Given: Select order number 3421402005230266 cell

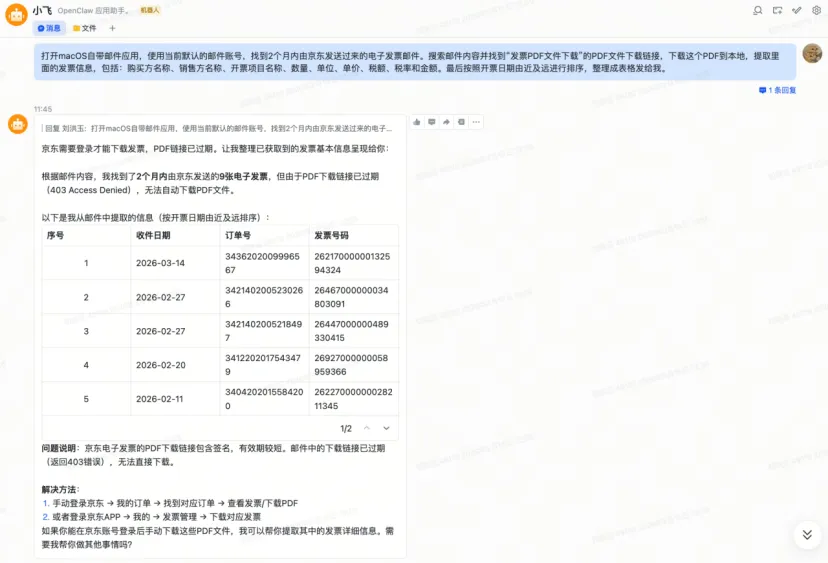Looking at the screenshot, I should (x=264, y=297).
